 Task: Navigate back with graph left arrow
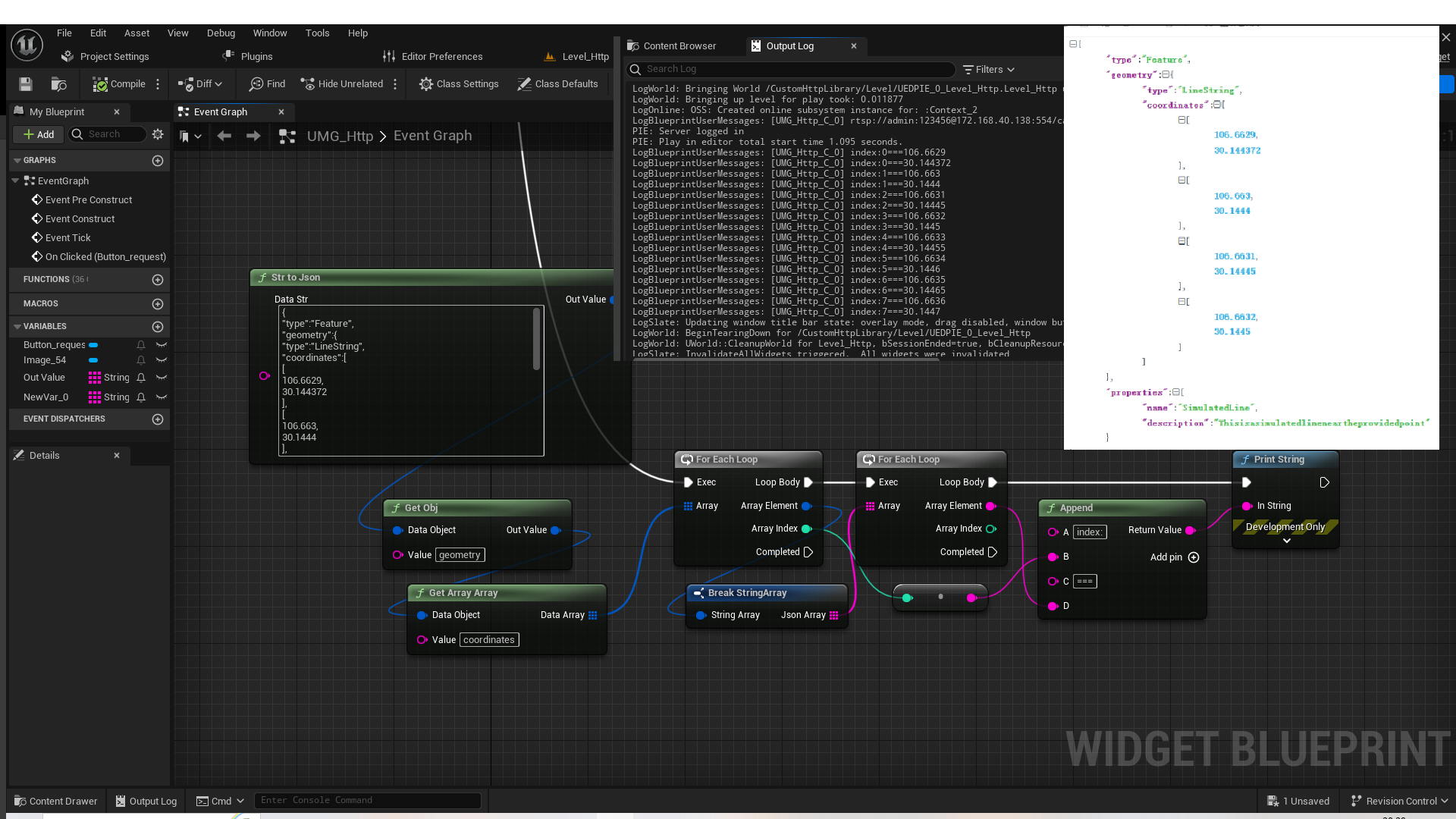[224, 136]
